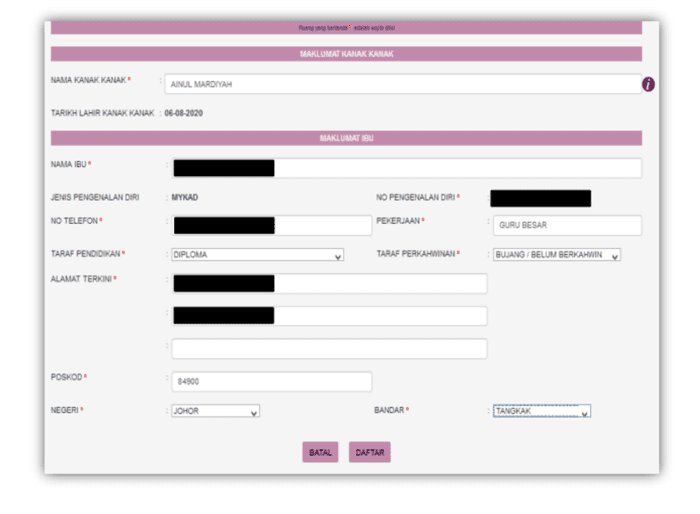Image resolution: width=700 pixels, height=514 pixels.
Task: Click the No Telefon input field
Action: pyautogui.click(x=257, y=225)
